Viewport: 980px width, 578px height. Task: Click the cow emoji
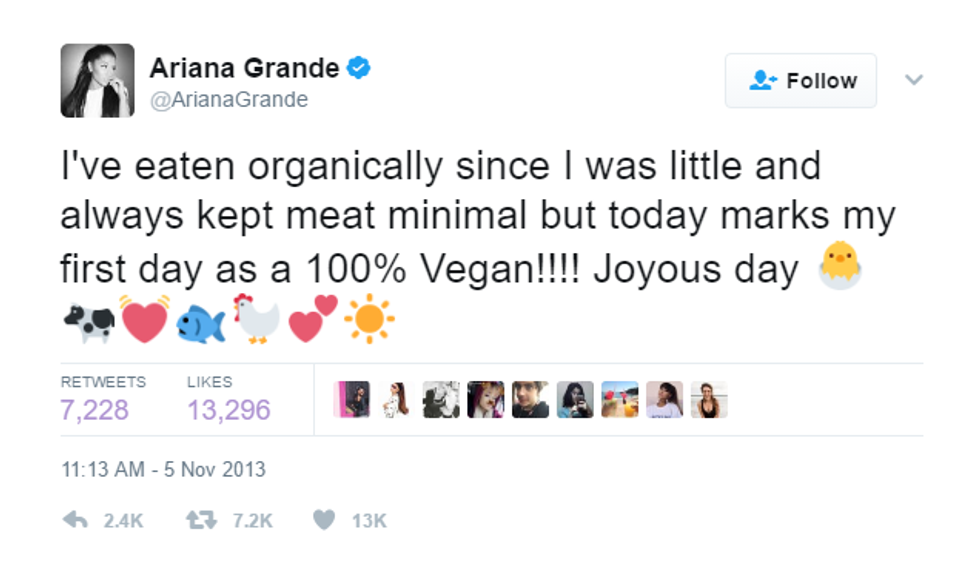88,322
